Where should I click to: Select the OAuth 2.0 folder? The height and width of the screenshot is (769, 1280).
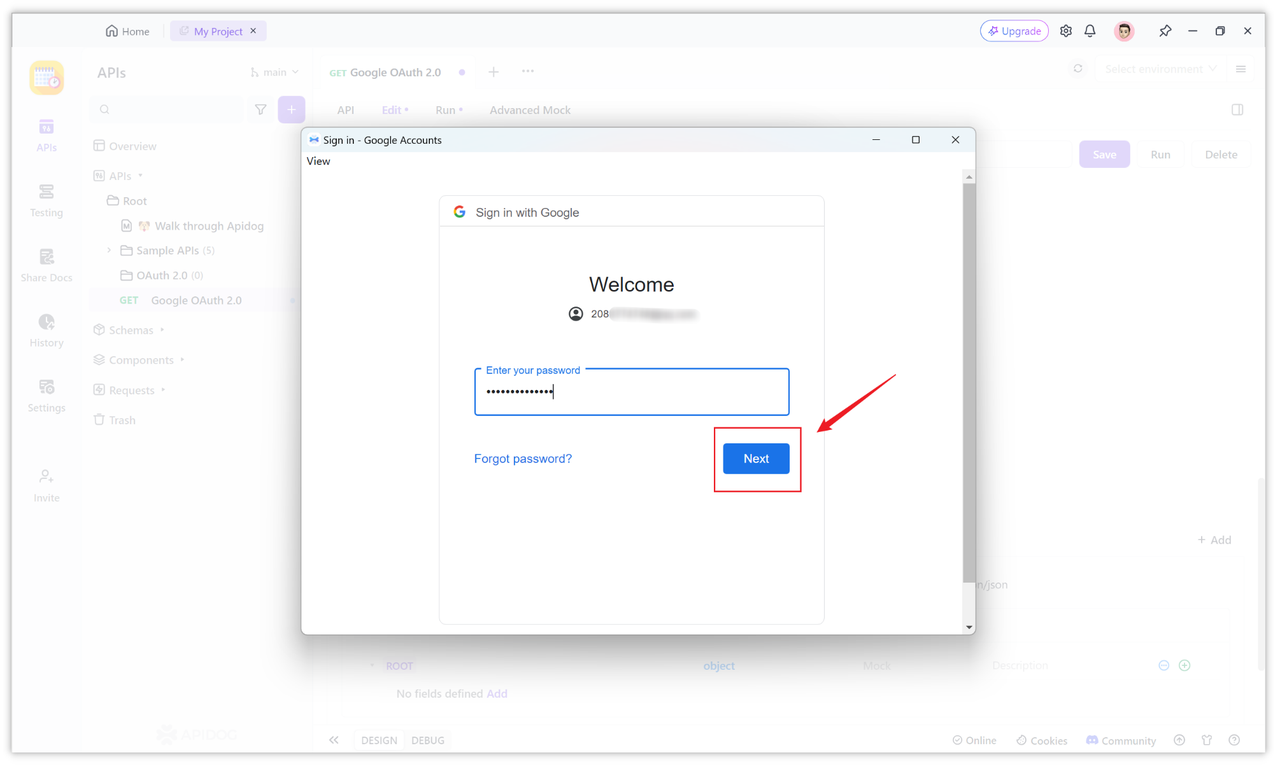(x=162, y=275)
